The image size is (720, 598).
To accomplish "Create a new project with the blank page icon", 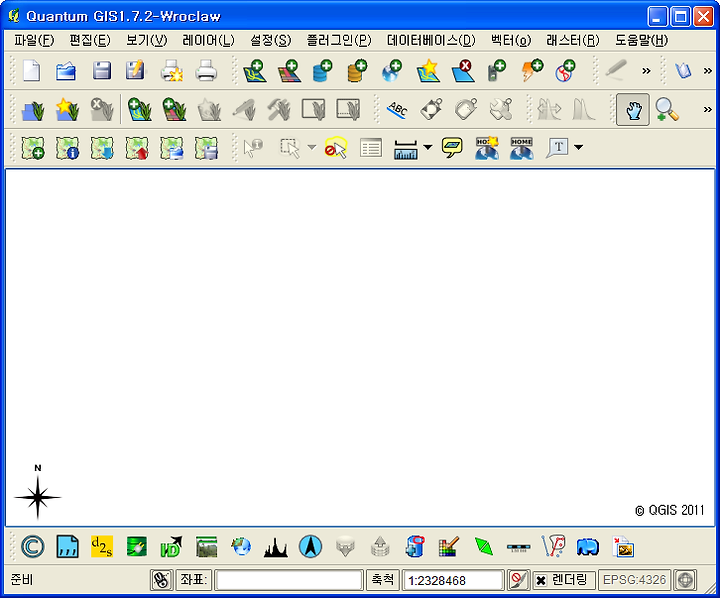I will 31,71.
